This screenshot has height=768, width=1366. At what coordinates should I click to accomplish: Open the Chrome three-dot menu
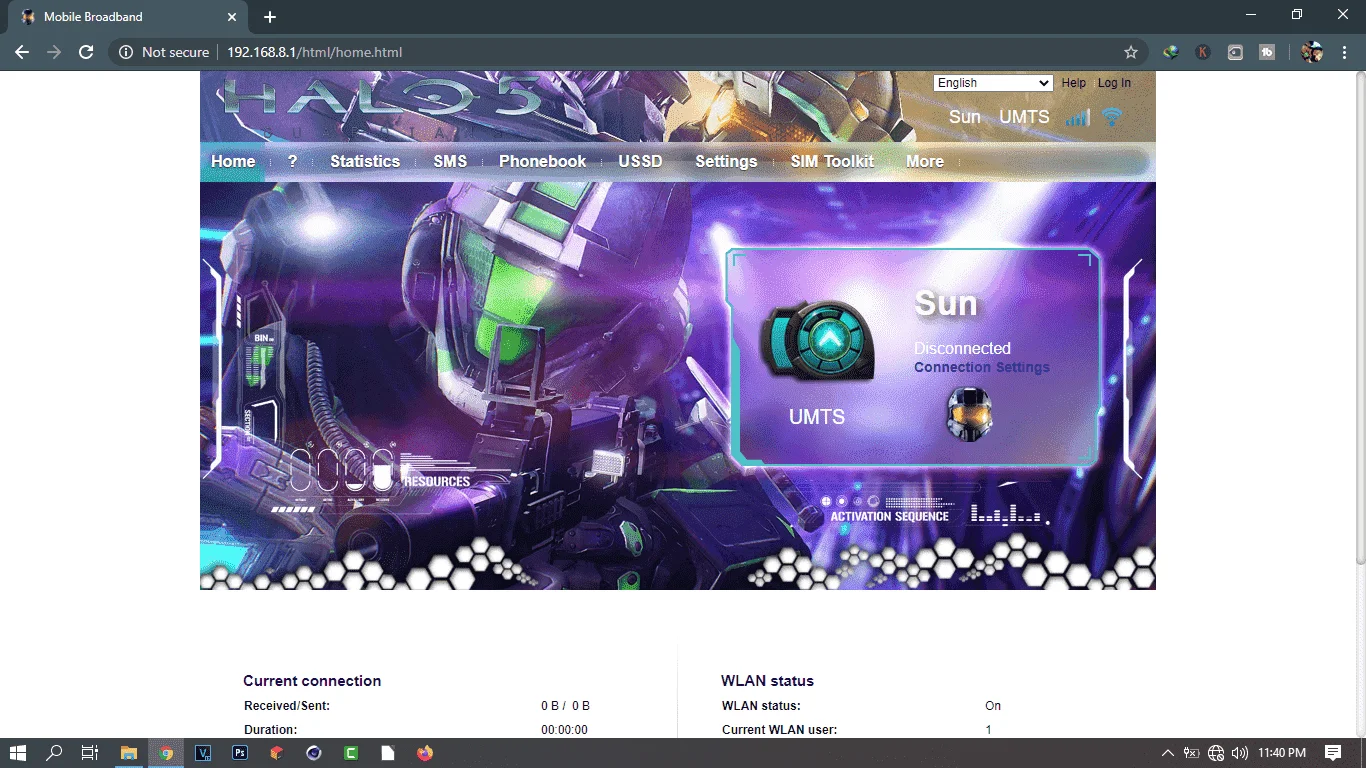click(x=1345, y=52)
